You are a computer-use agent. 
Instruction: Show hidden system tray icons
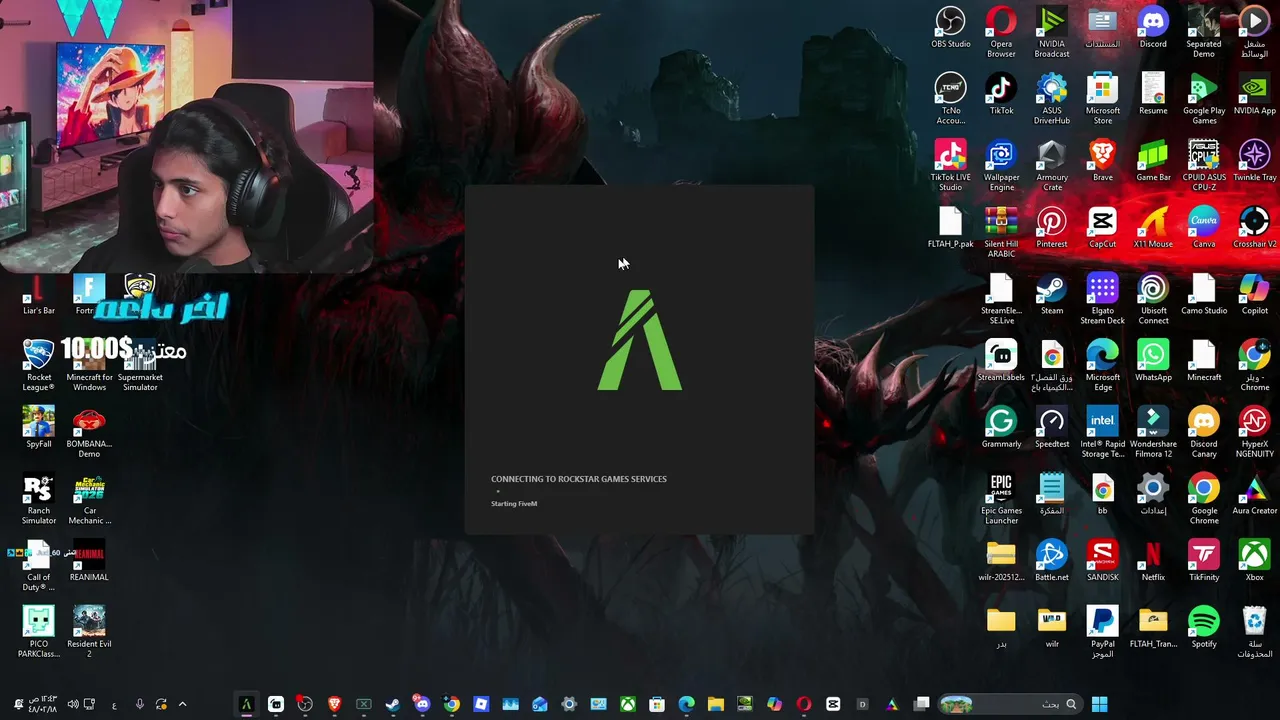tap(182, 704)
